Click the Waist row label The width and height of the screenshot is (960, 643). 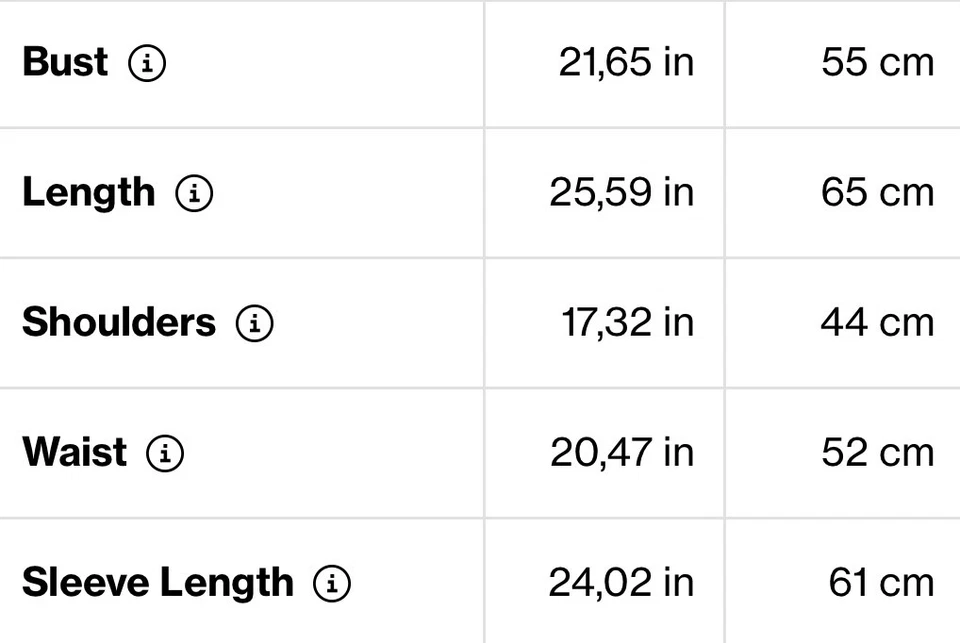click(75, 453)
